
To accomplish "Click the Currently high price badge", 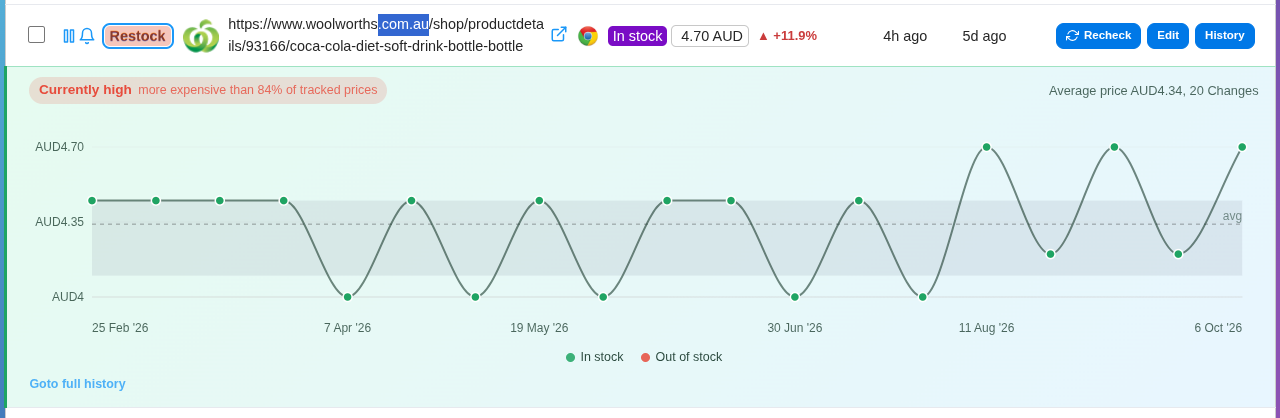I will 208,90.
